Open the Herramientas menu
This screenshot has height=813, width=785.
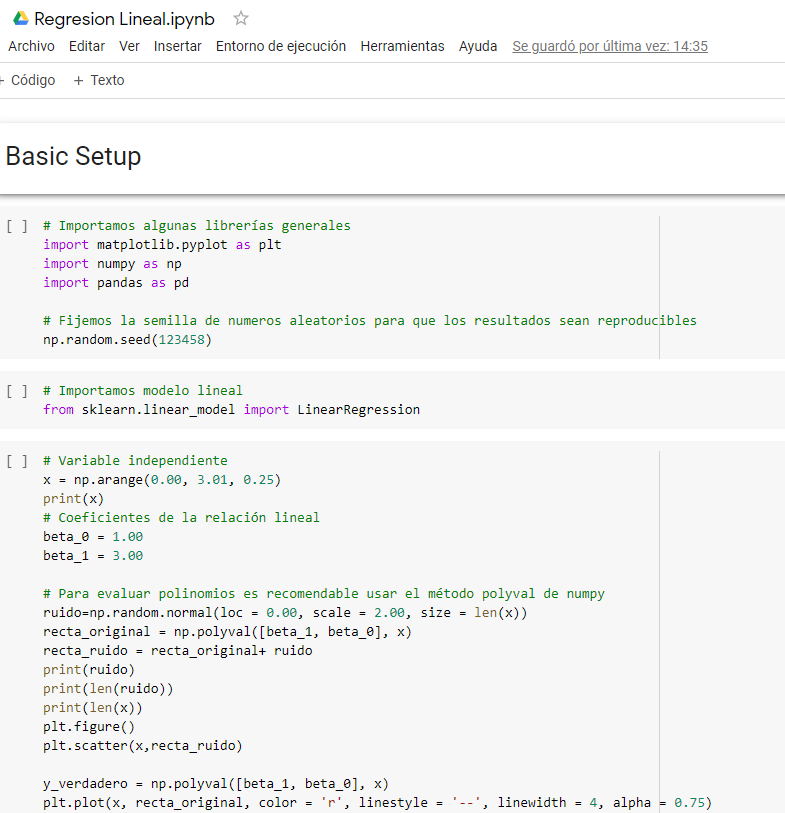pos(402,46)
